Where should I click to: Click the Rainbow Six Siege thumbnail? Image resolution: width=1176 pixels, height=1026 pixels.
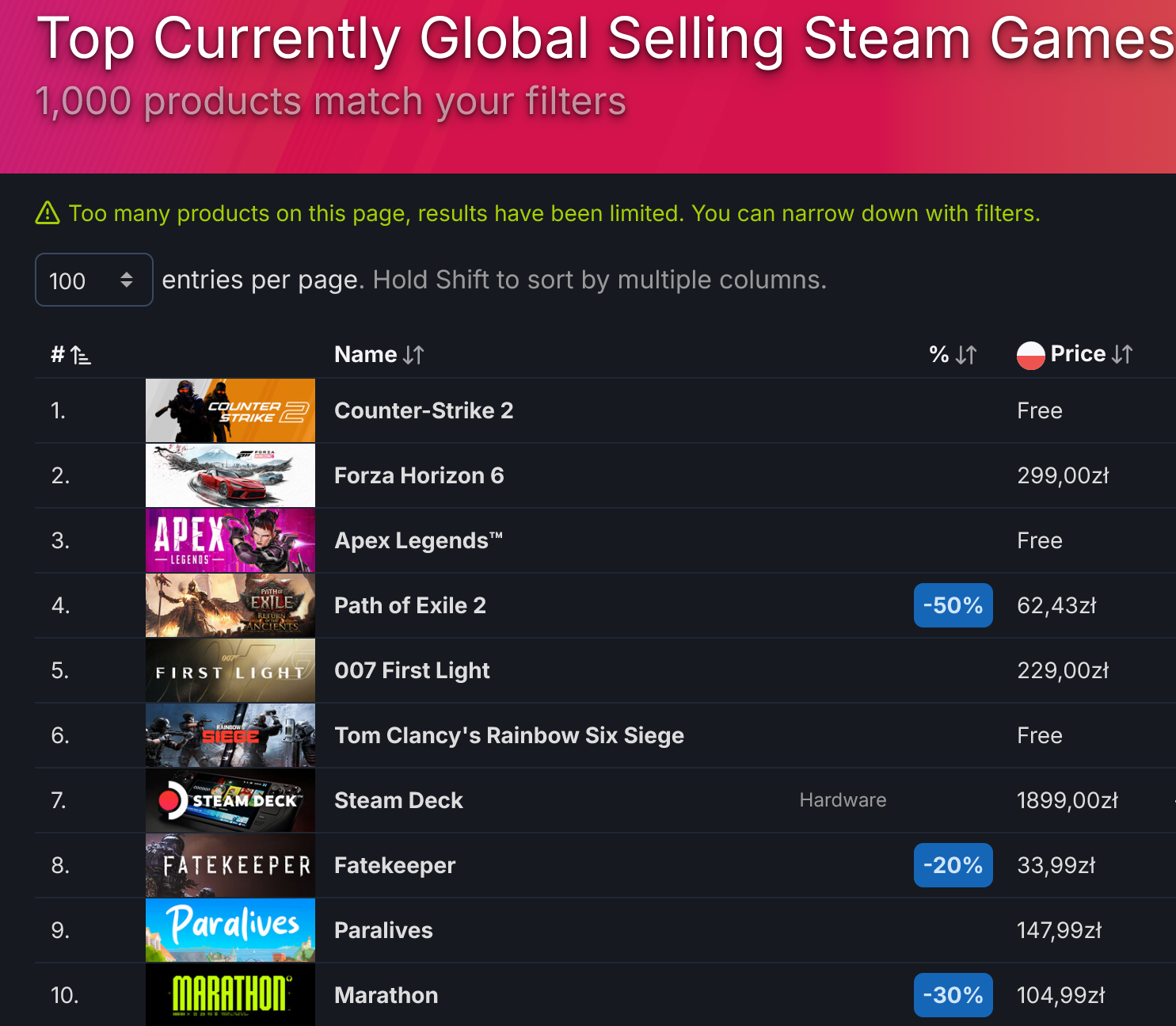click(230, 735)
